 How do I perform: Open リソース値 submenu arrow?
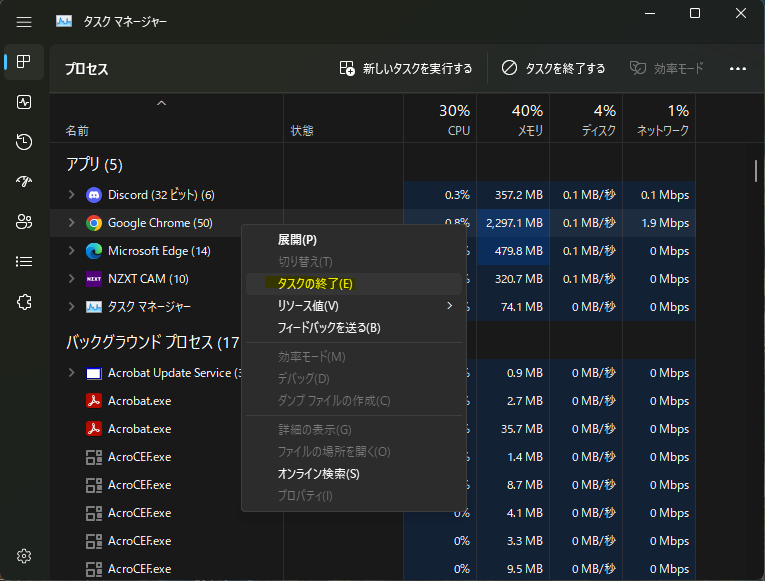[449, 305]
